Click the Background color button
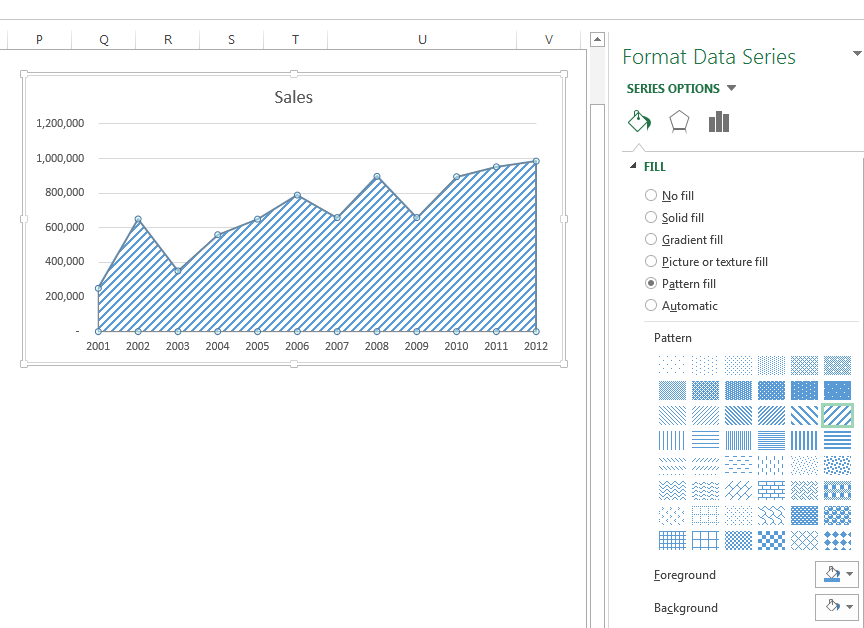The height and width of the screenshot is (628, 864). (x=830, y=607)
